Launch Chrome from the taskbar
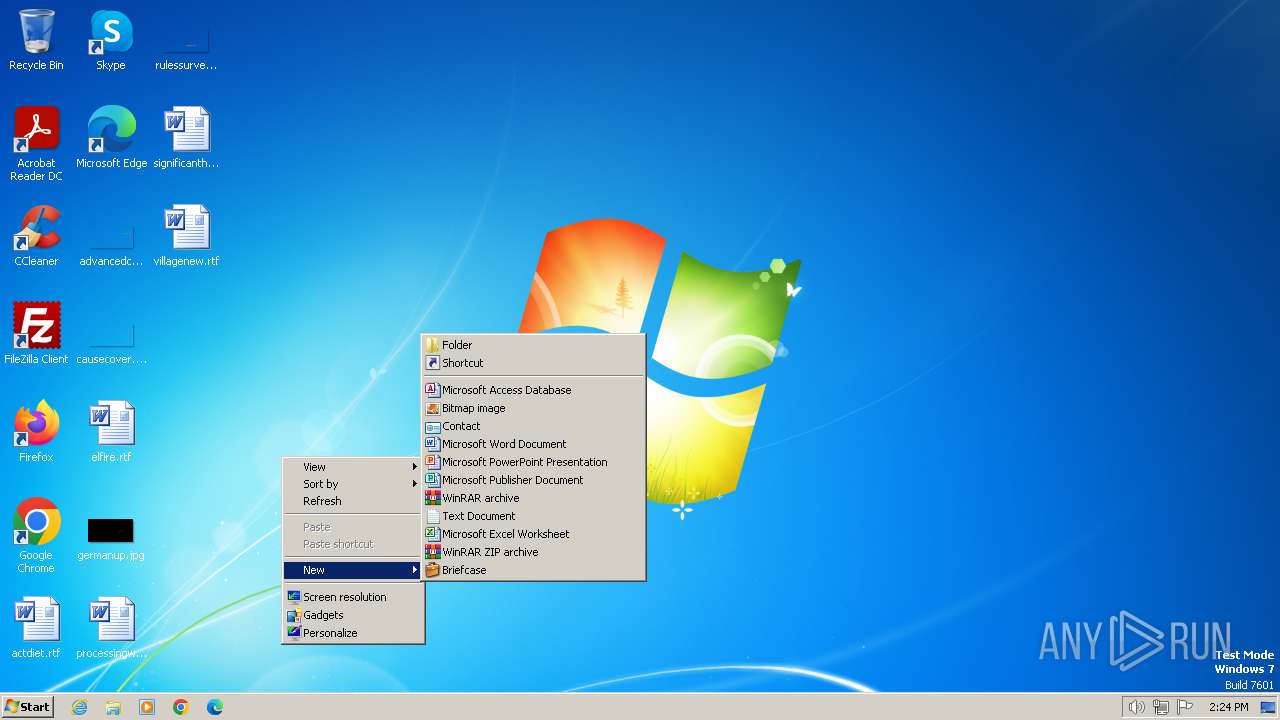Screen dimensions: 1280x720 [x=181, y=707]
